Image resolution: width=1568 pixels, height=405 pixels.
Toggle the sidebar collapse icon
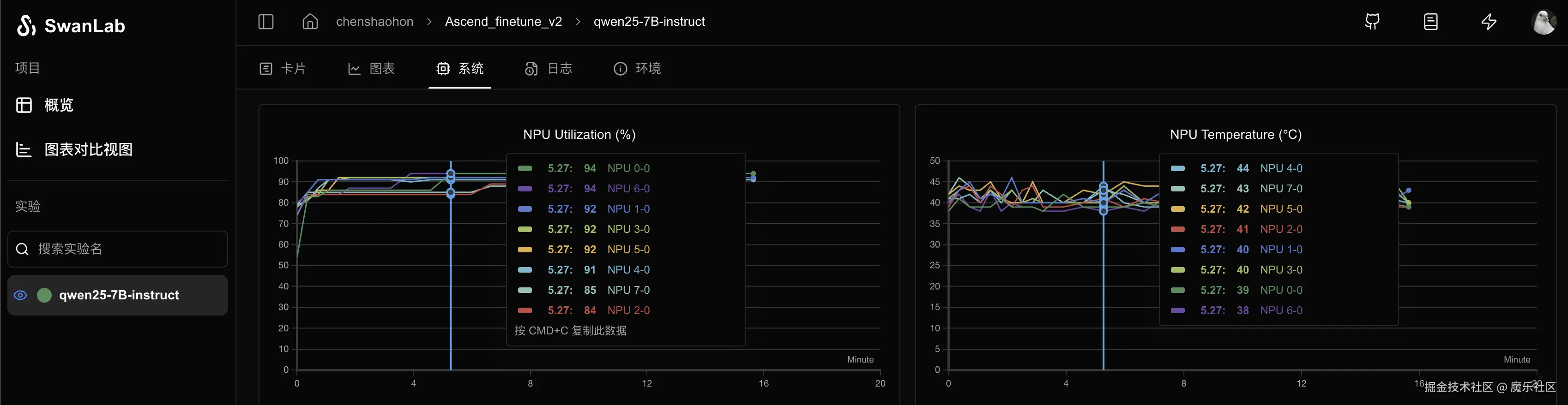tap(266, 22)
